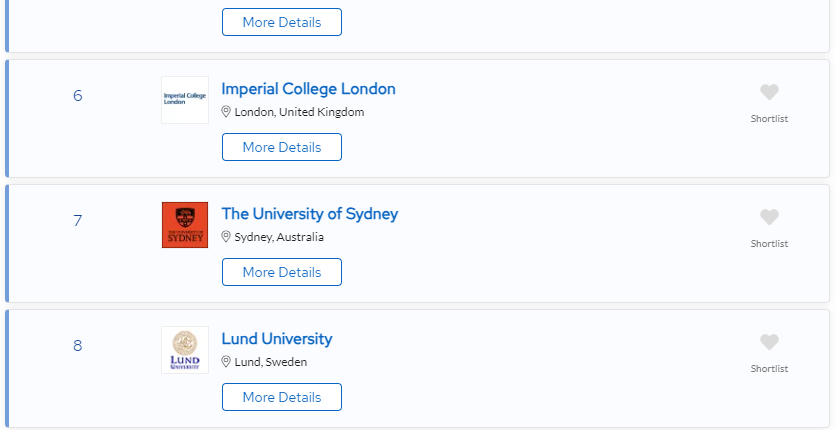
Task: View More Details for University of Sydney
Action: pyautogui.click(x=282, y=272)
